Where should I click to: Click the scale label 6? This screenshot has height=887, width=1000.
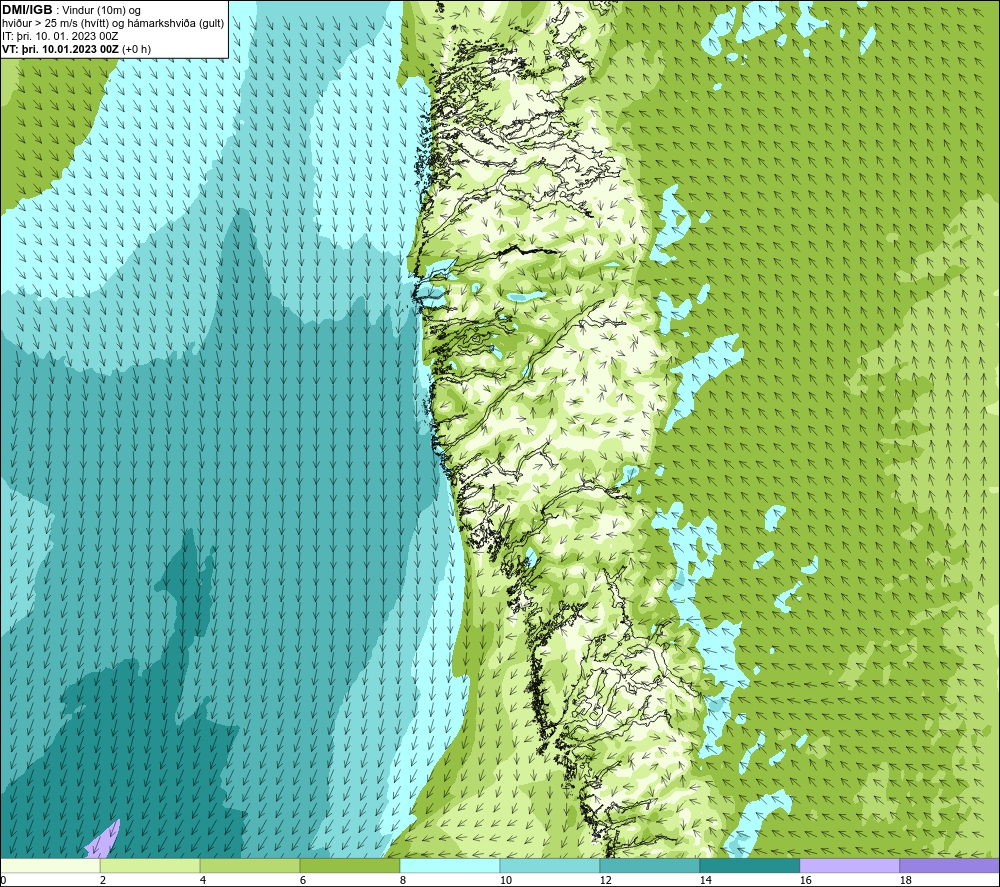click(303, 880)
